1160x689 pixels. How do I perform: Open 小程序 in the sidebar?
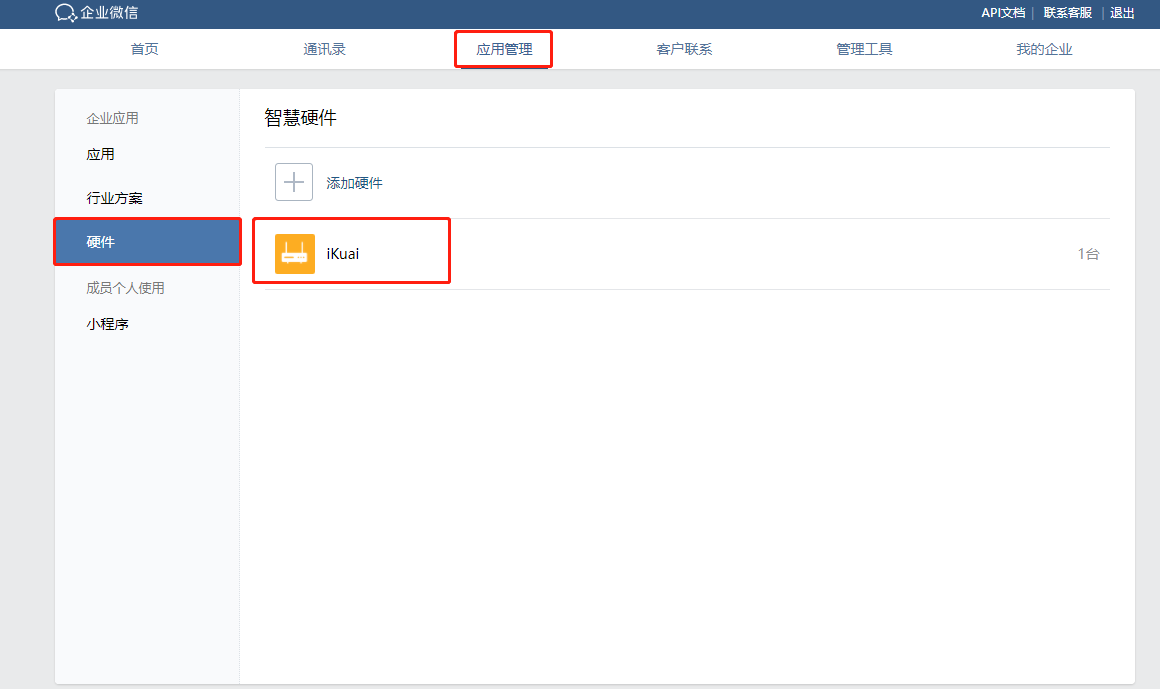coord(107,324)
